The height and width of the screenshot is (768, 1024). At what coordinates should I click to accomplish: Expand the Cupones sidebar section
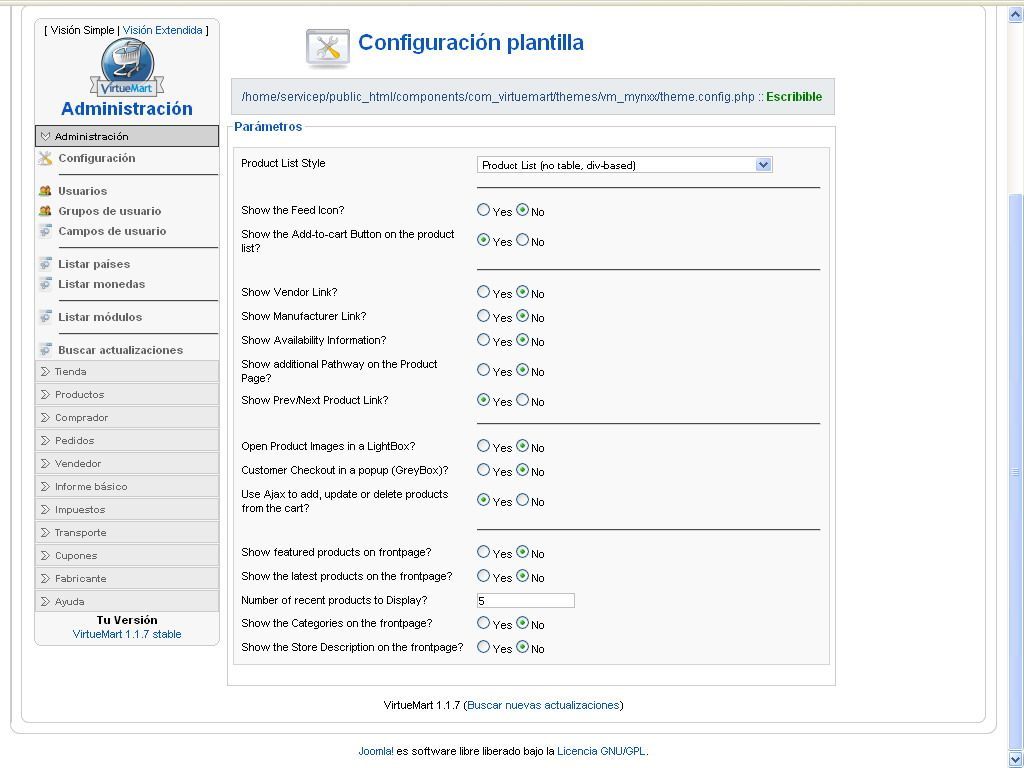127,555
